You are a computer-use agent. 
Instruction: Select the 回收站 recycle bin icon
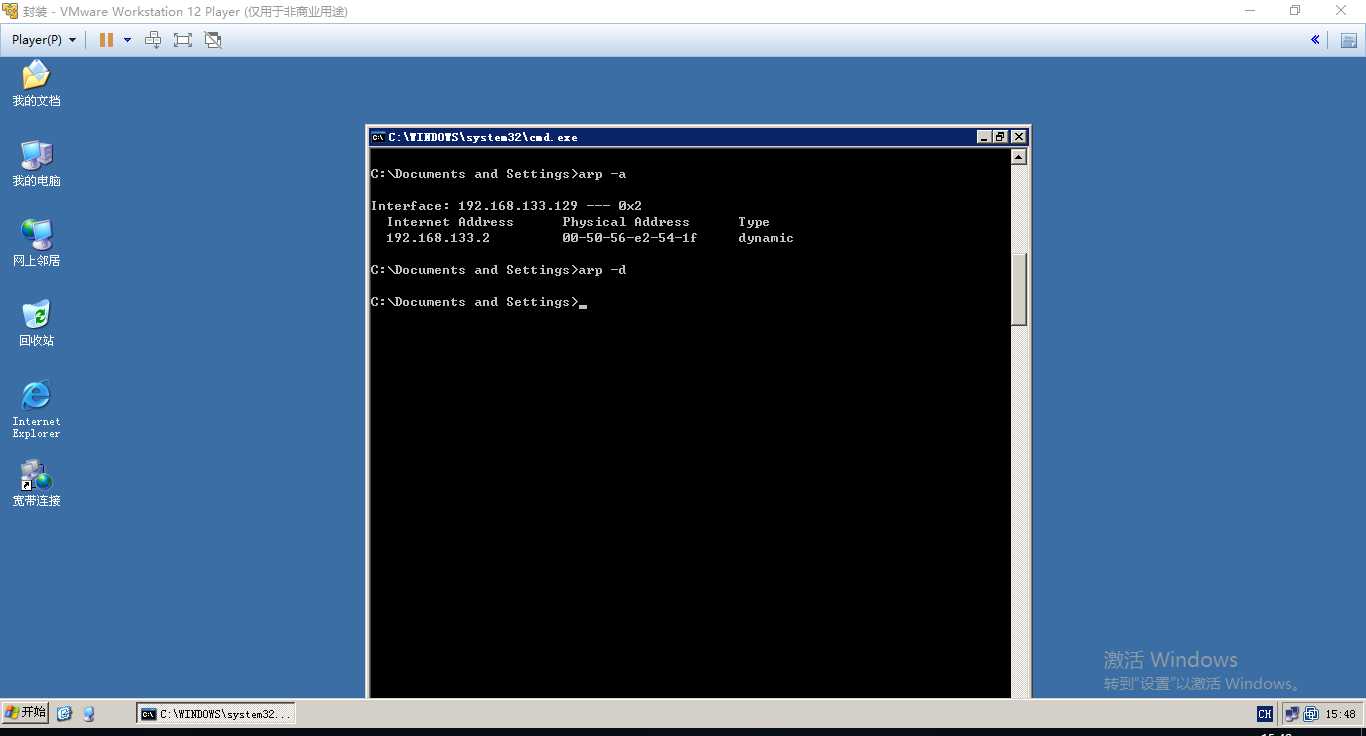[x=36, y=324]
